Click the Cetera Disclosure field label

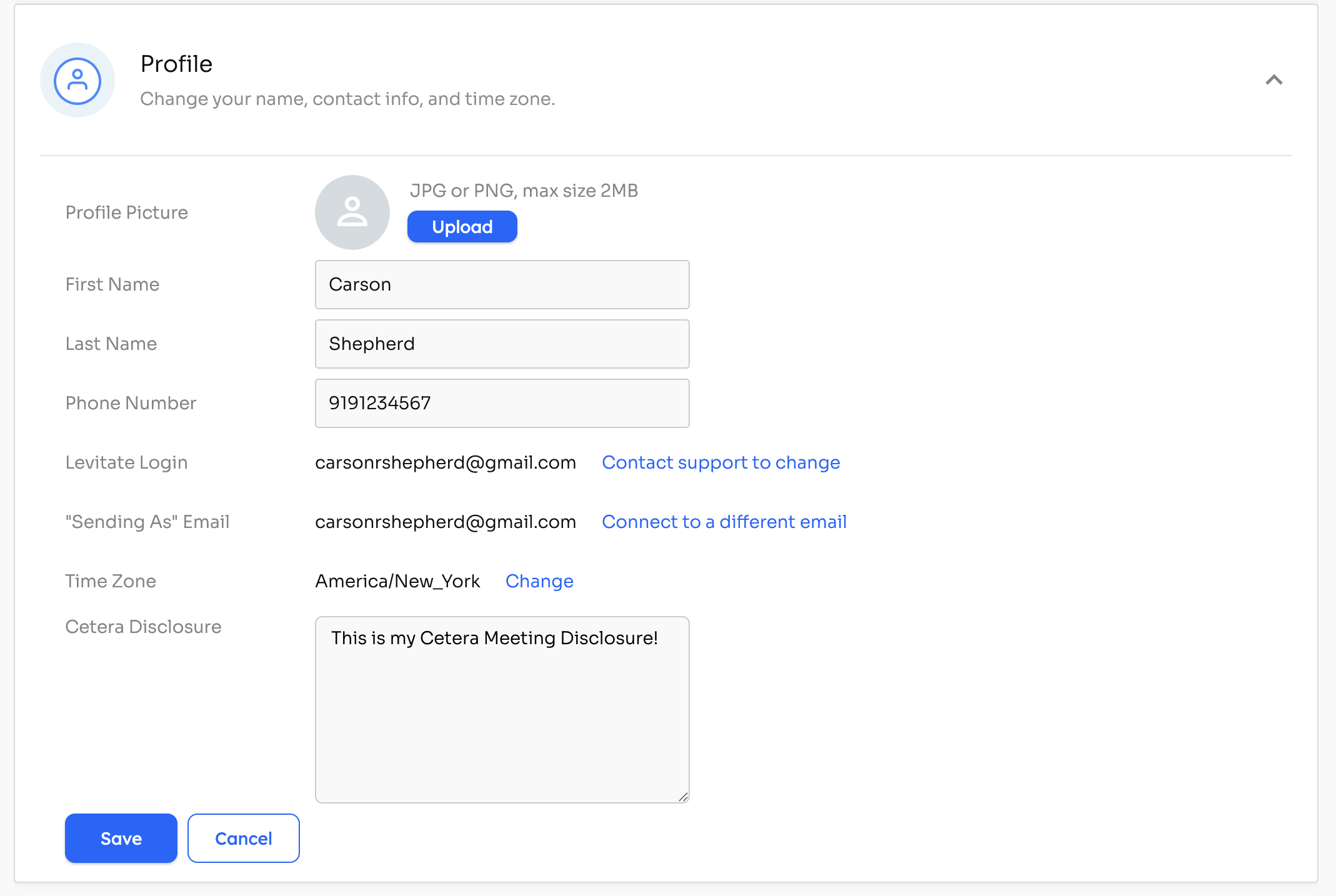click(x=144, y=627)
